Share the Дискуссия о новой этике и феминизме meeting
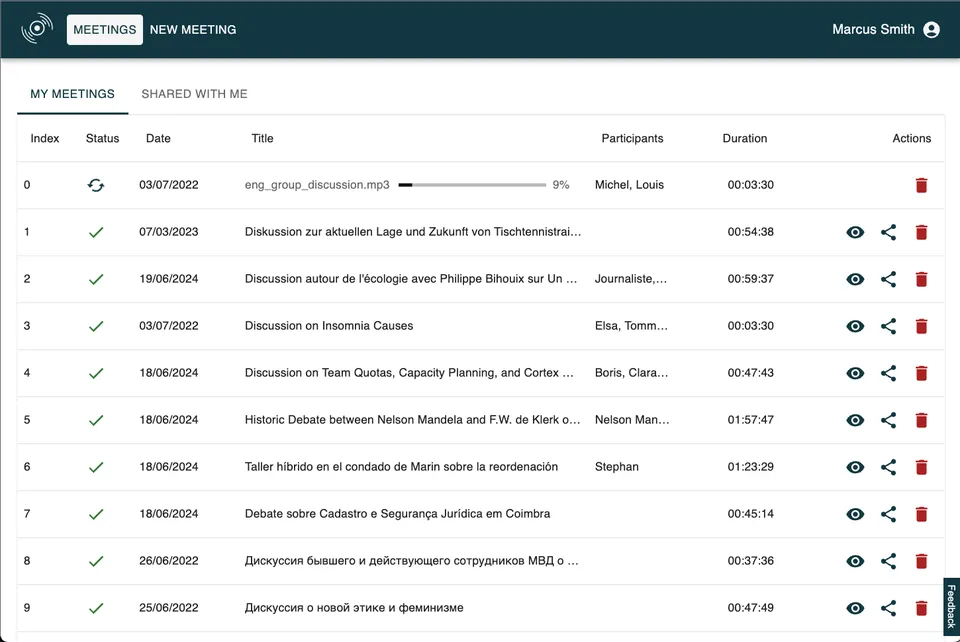960x642 pixels. pyautogui.click(x=888, y=608)
